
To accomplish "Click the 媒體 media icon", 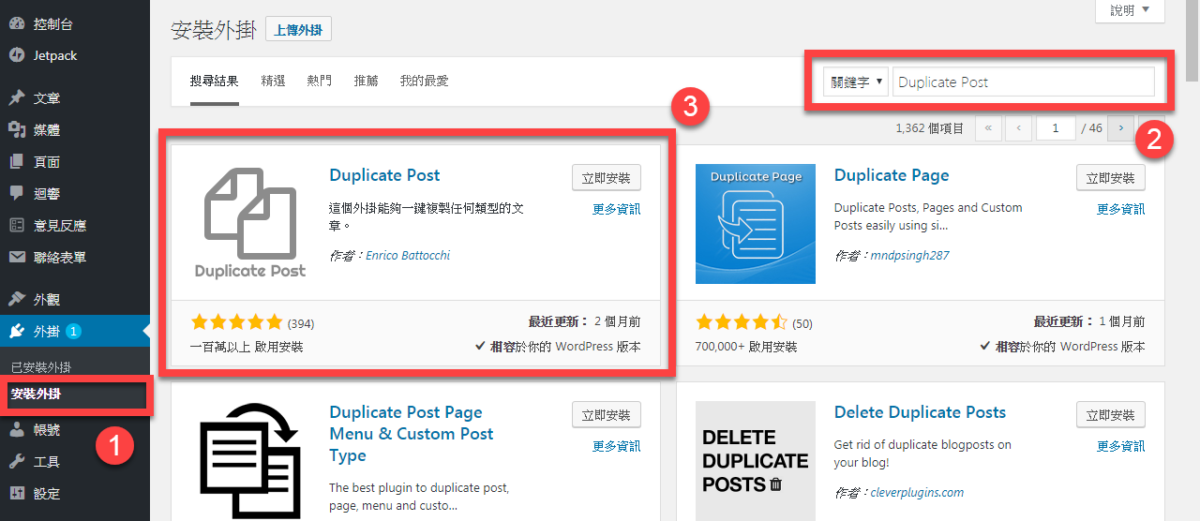I will 17,130.
